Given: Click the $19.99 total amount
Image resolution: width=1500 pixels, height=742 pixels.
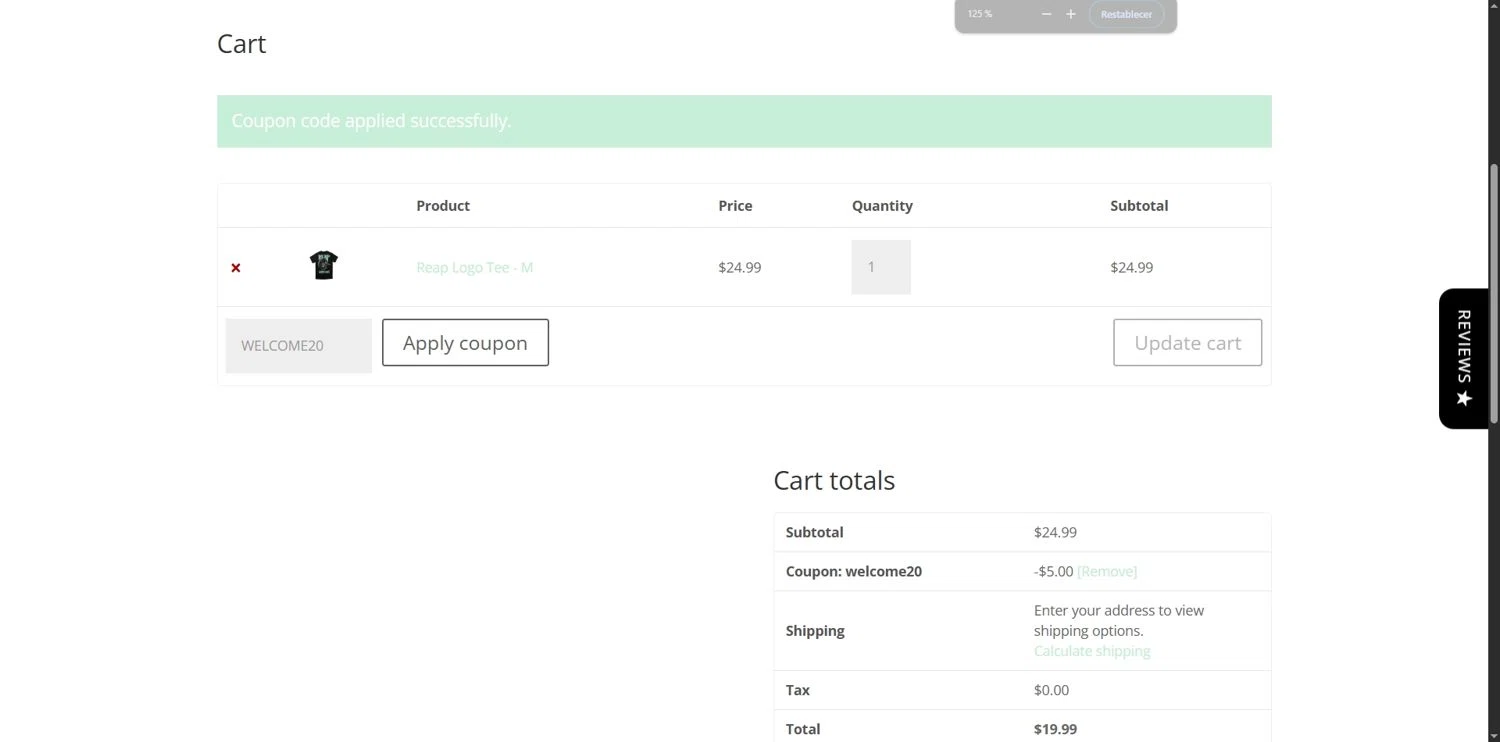Looking at the screenshot, I should point(1055,729).
